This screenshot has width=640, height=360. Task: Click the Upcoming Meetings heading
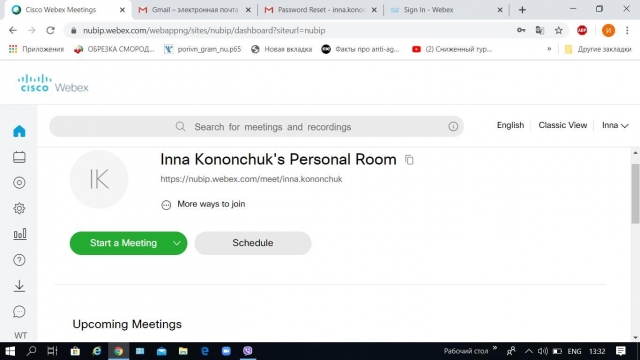point(127,324)
